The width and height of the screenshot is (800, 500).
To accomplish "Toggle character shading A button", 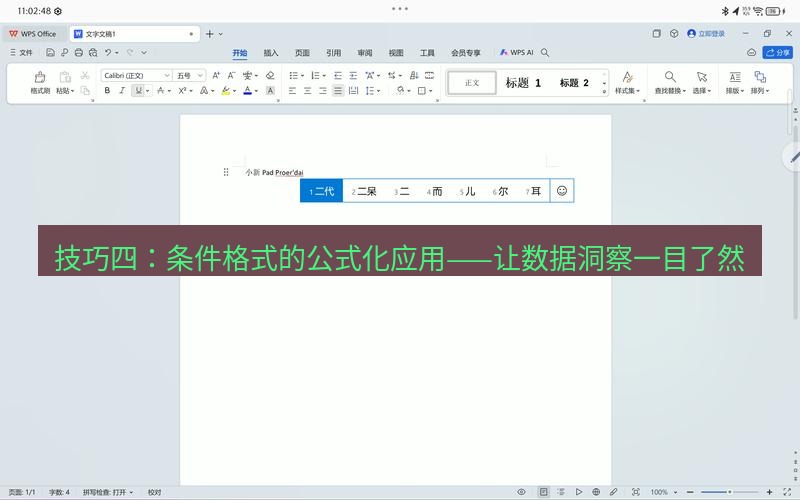I will [270, 91].
